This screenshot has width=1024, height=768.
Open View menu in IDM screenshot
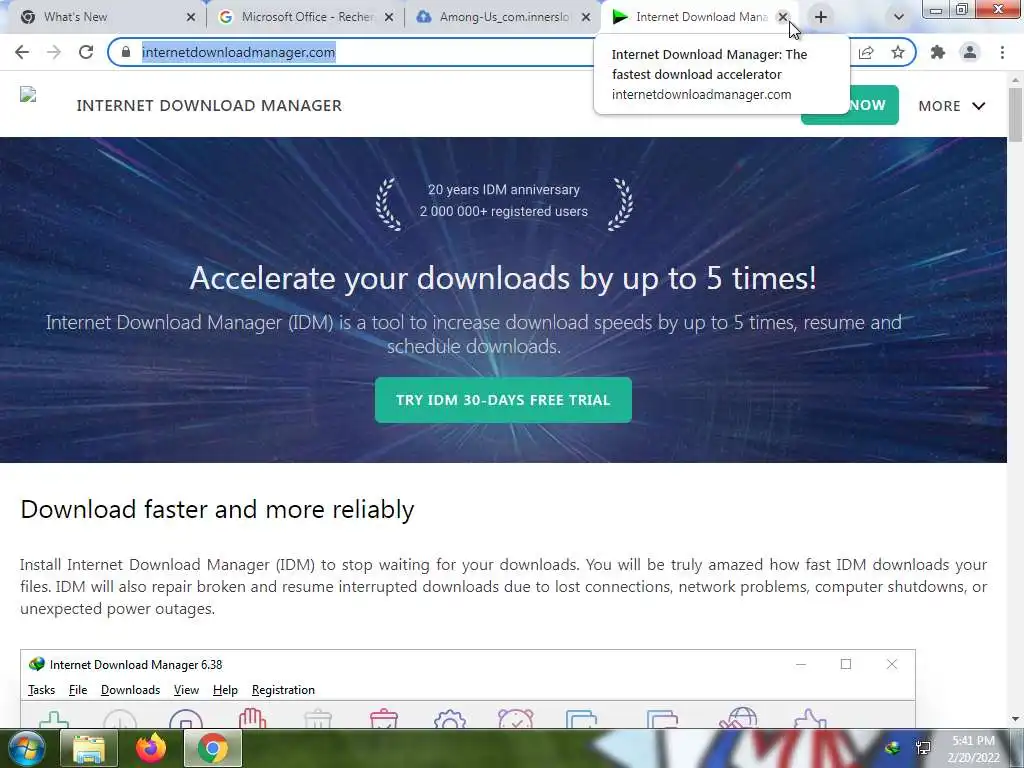(x=186, y=690)
